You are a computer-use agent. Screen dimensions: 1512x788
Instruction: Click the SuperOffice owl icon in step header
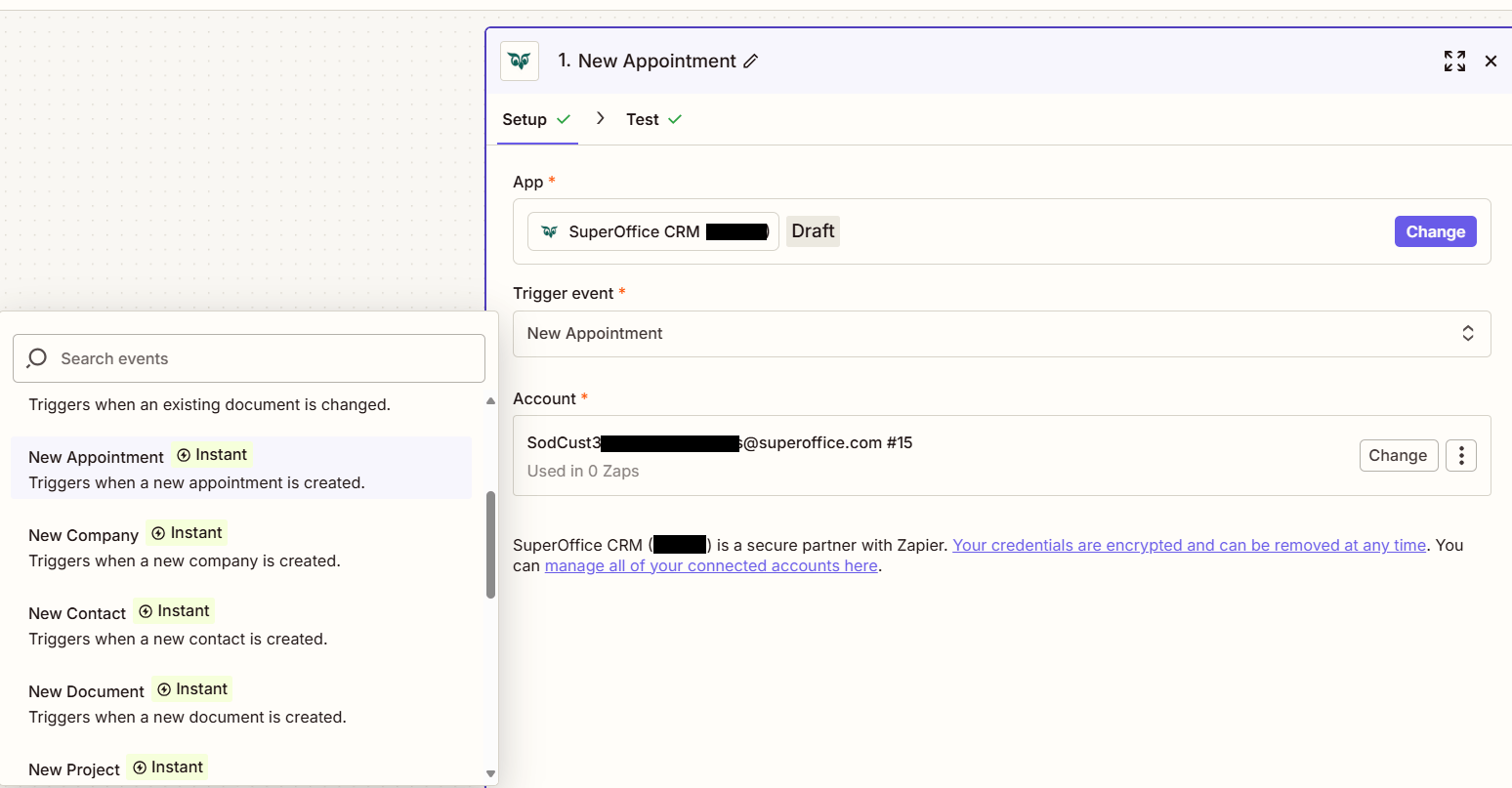[519, 61]
